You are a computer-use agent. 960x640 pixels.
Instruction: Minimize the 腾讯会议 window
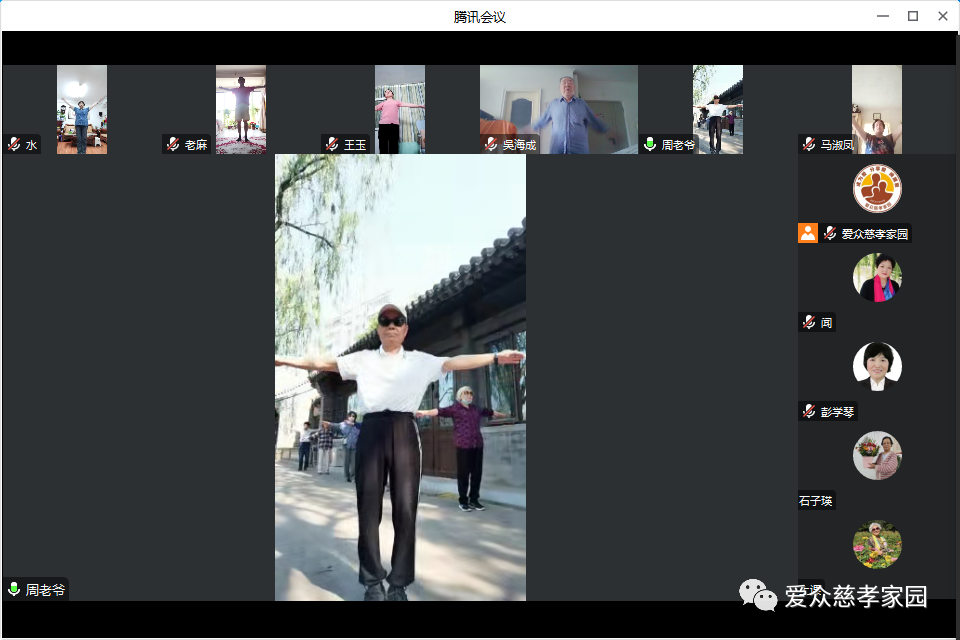pos(882,16)
